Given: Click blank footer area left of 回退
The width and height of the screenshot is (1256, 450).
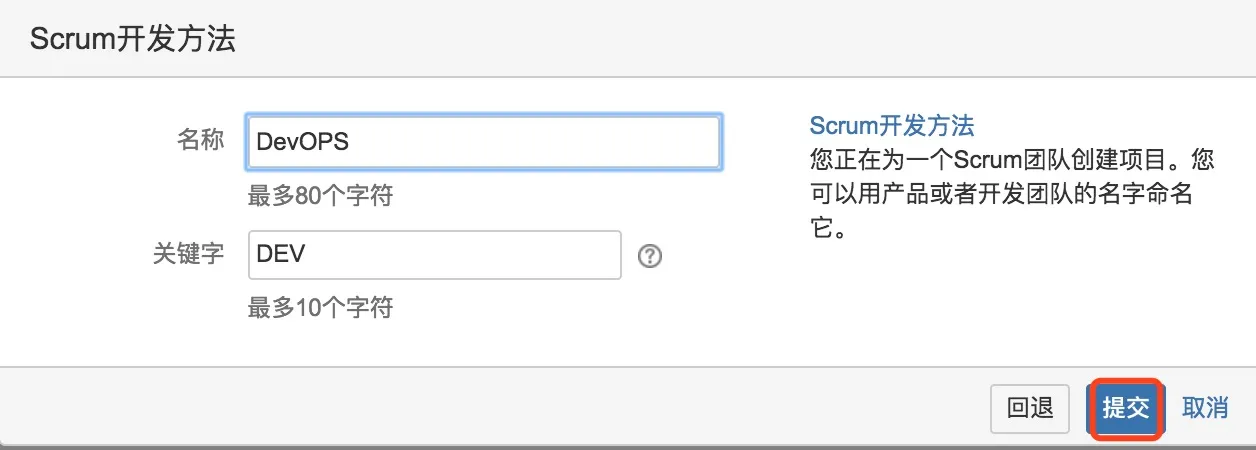Looking at the screenshot, I should [500, 408].
